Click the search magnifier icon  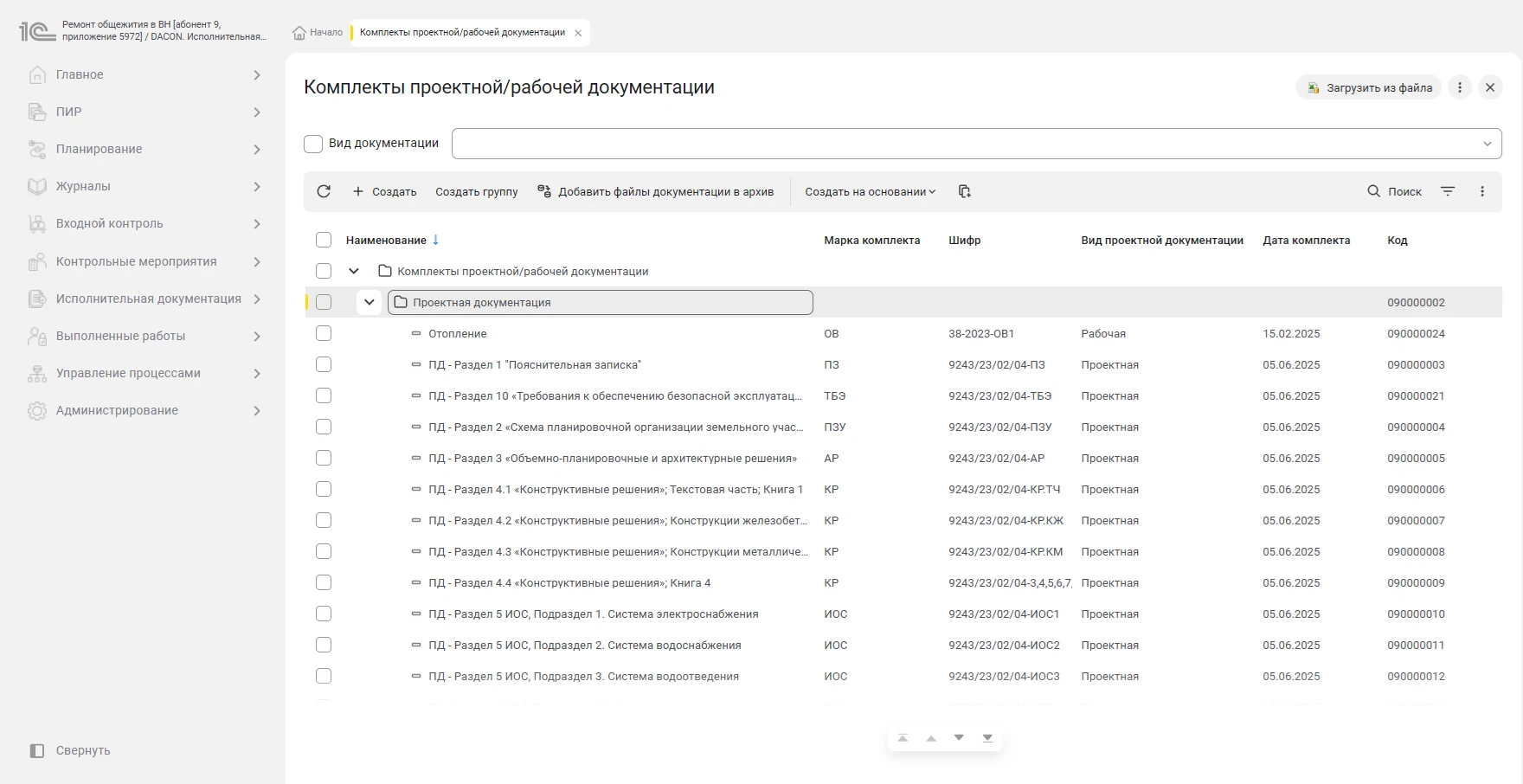click(1373, 191)
